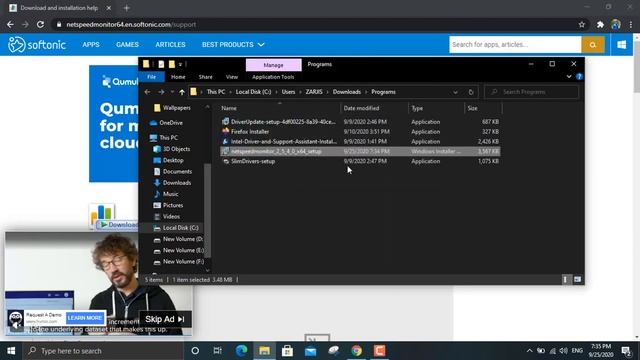Click the Explorer back arrow
This screenshot has height=360, width=640.
coord(147,92)
